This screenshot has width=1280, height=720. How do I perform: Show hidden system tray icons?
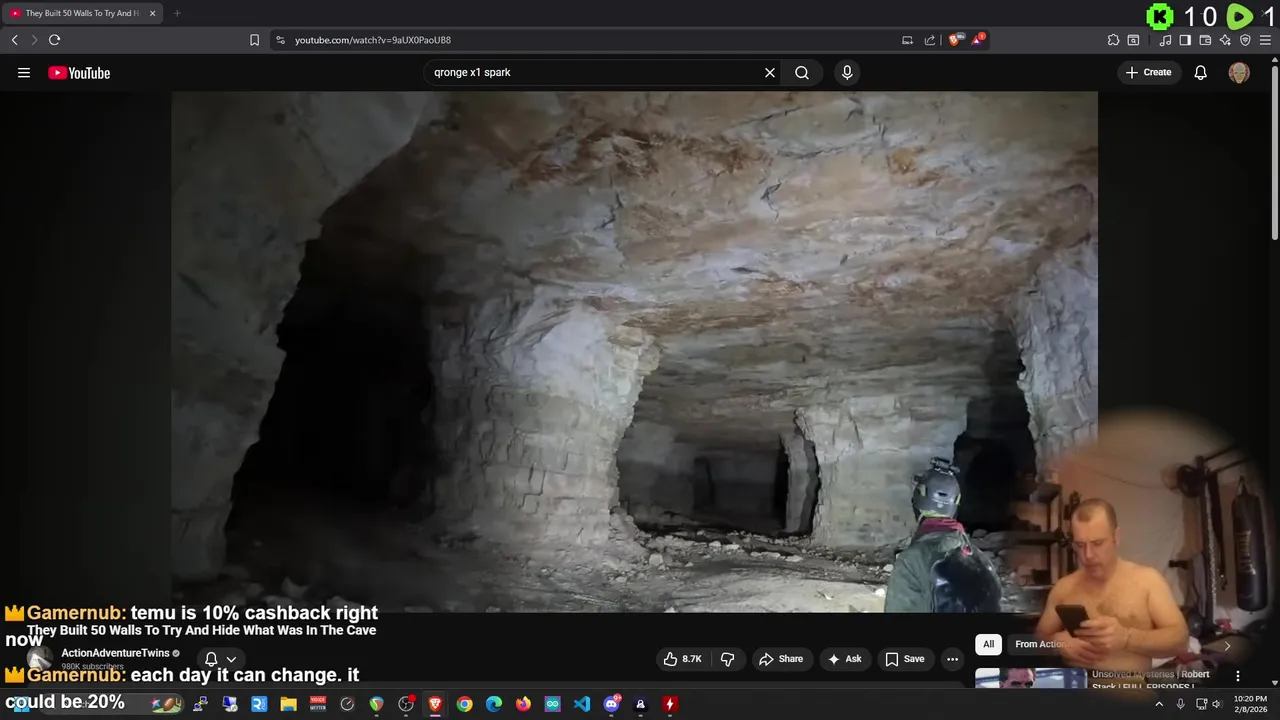pos(1159,704)
